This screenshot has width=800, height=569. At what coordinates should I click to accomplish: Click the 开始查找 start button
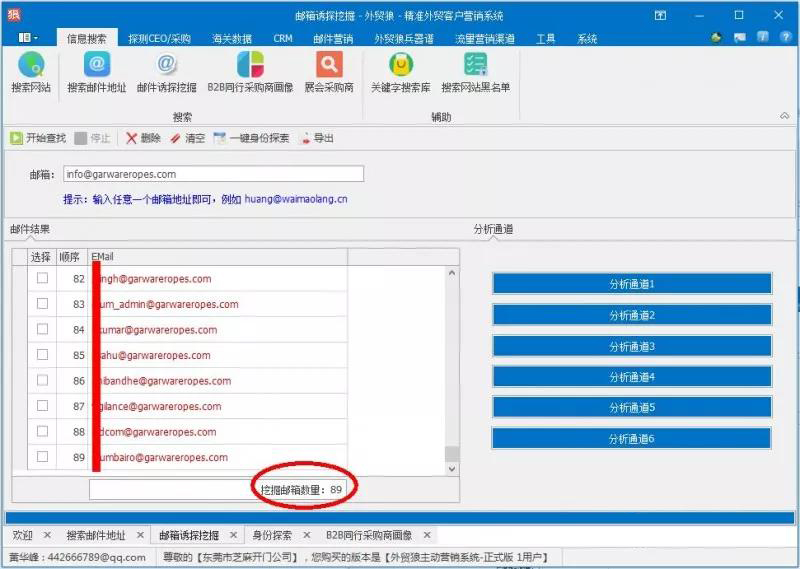38,138
